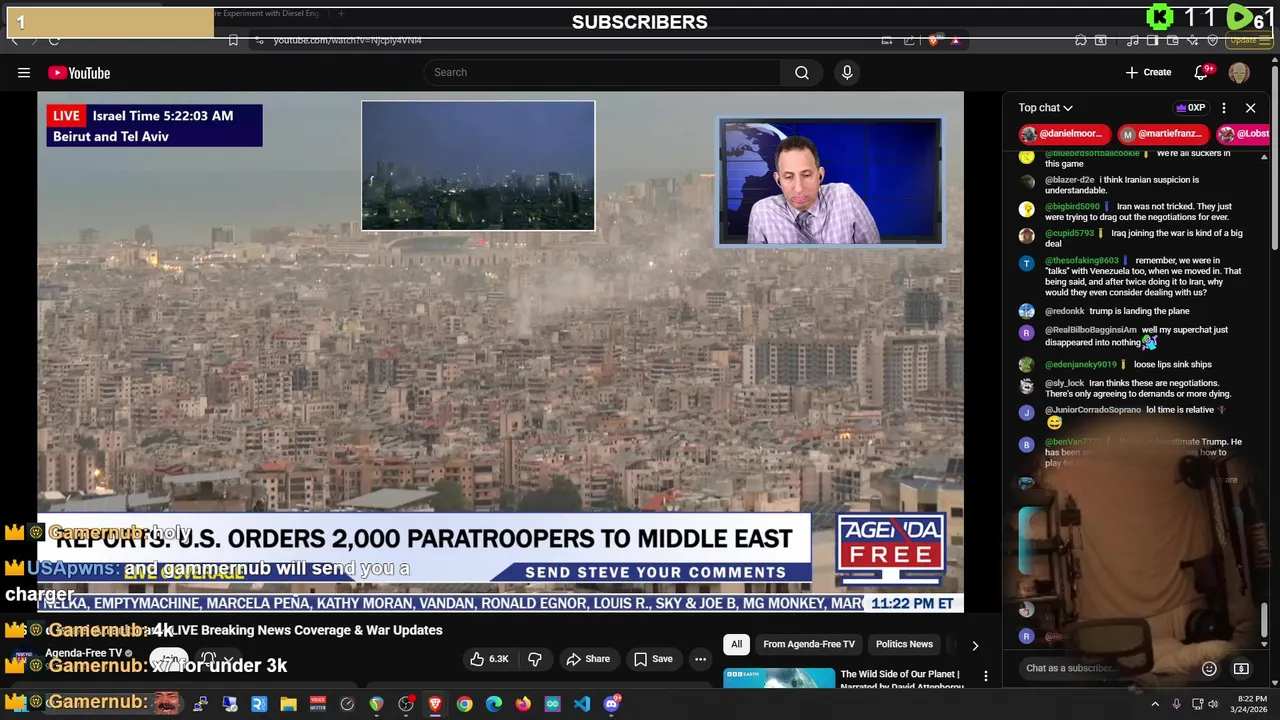The image size is (1280, 720).
Task: Click @bigbird5090 username in chat
Action: tap(1072, 207)
